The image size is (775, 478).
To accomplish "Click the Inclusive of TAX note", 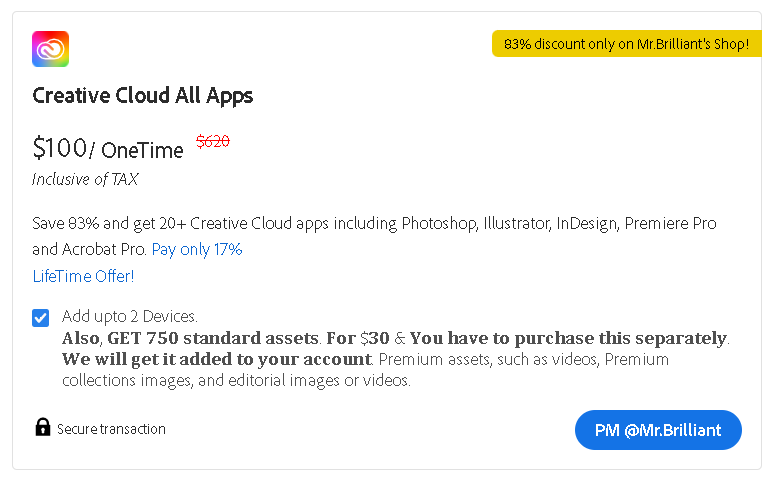I will tap(85, 179).
